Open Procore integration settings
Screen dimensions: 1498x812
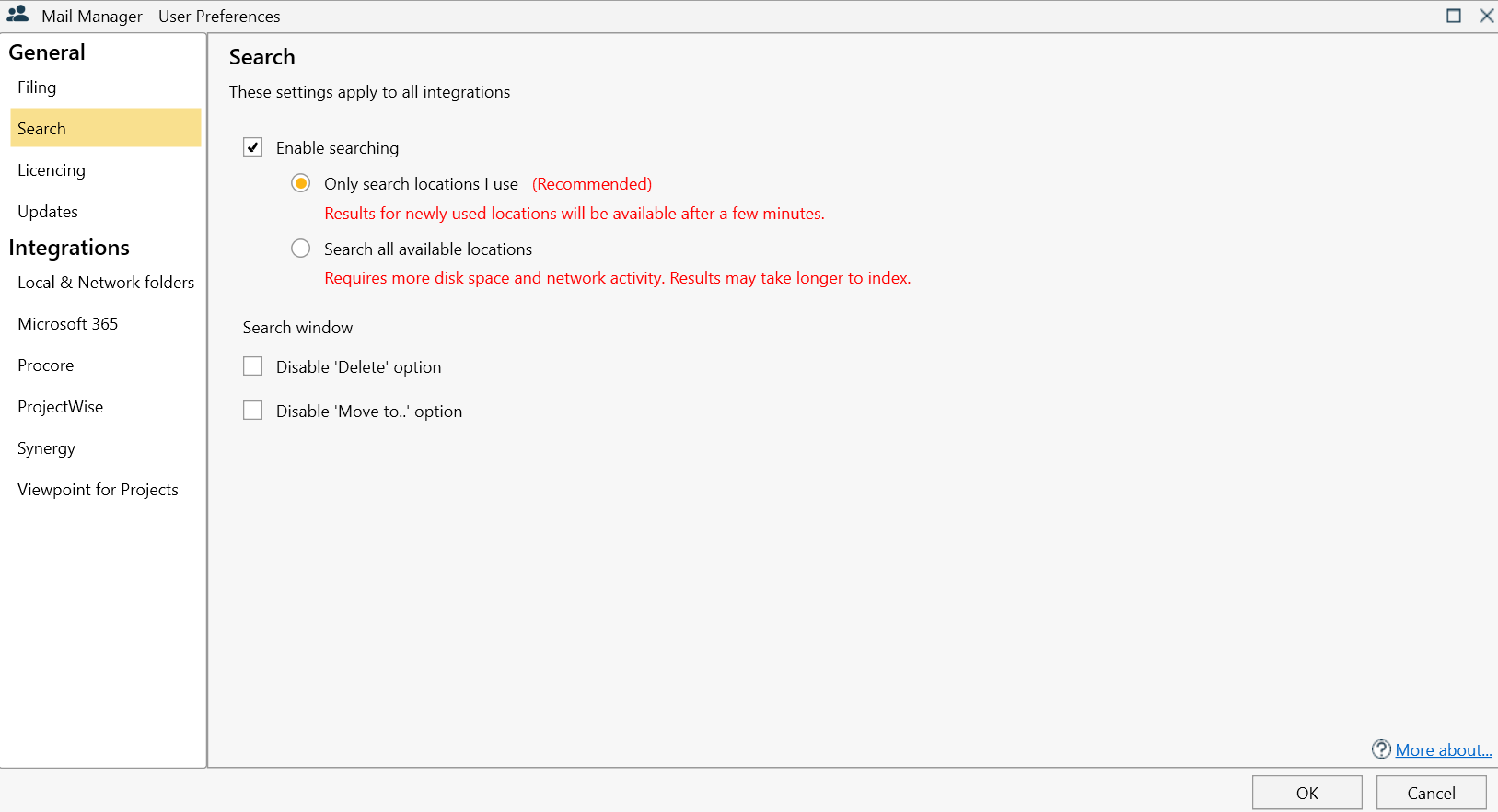coord(46,365)
